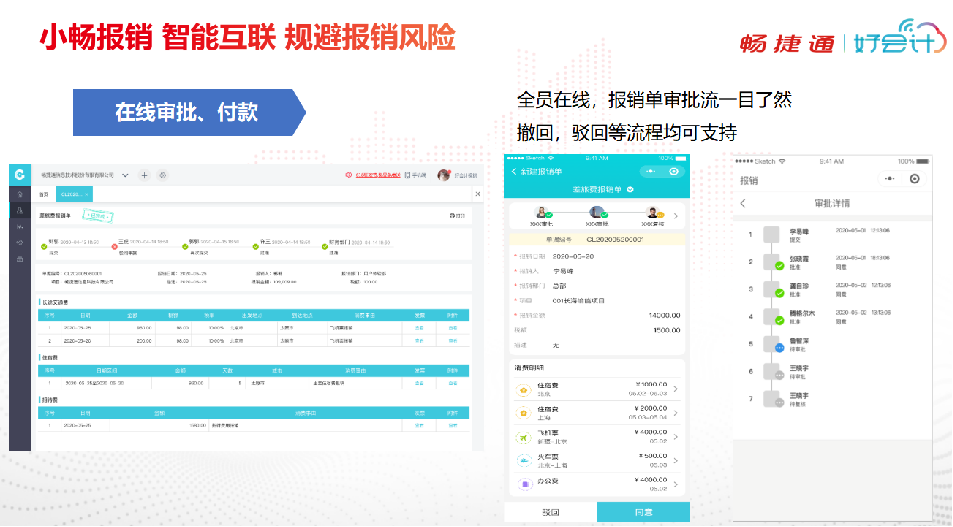Tap the 驳回 reject button
The width and height of the screenshot is (953, 527).
pos(550,511)
